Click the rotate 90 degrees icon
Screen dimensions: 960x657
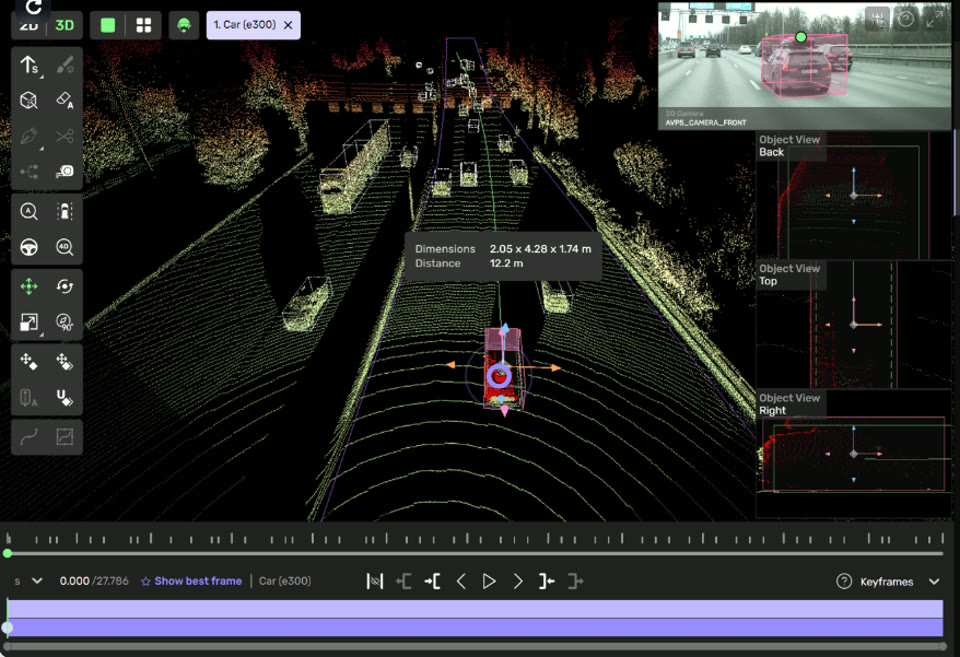(66, 322)
